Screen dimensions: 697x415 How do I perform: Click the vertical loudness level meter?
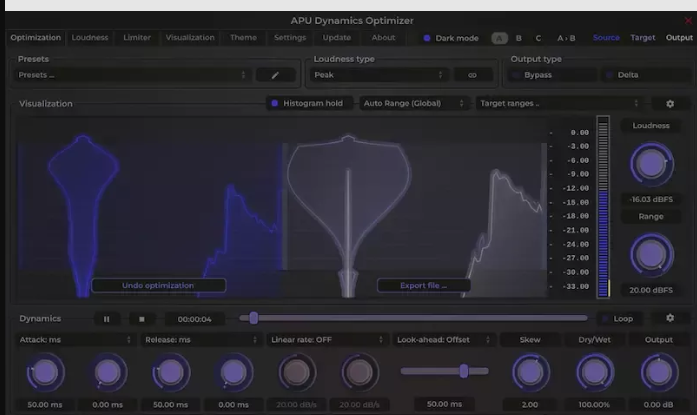[603, 206]
